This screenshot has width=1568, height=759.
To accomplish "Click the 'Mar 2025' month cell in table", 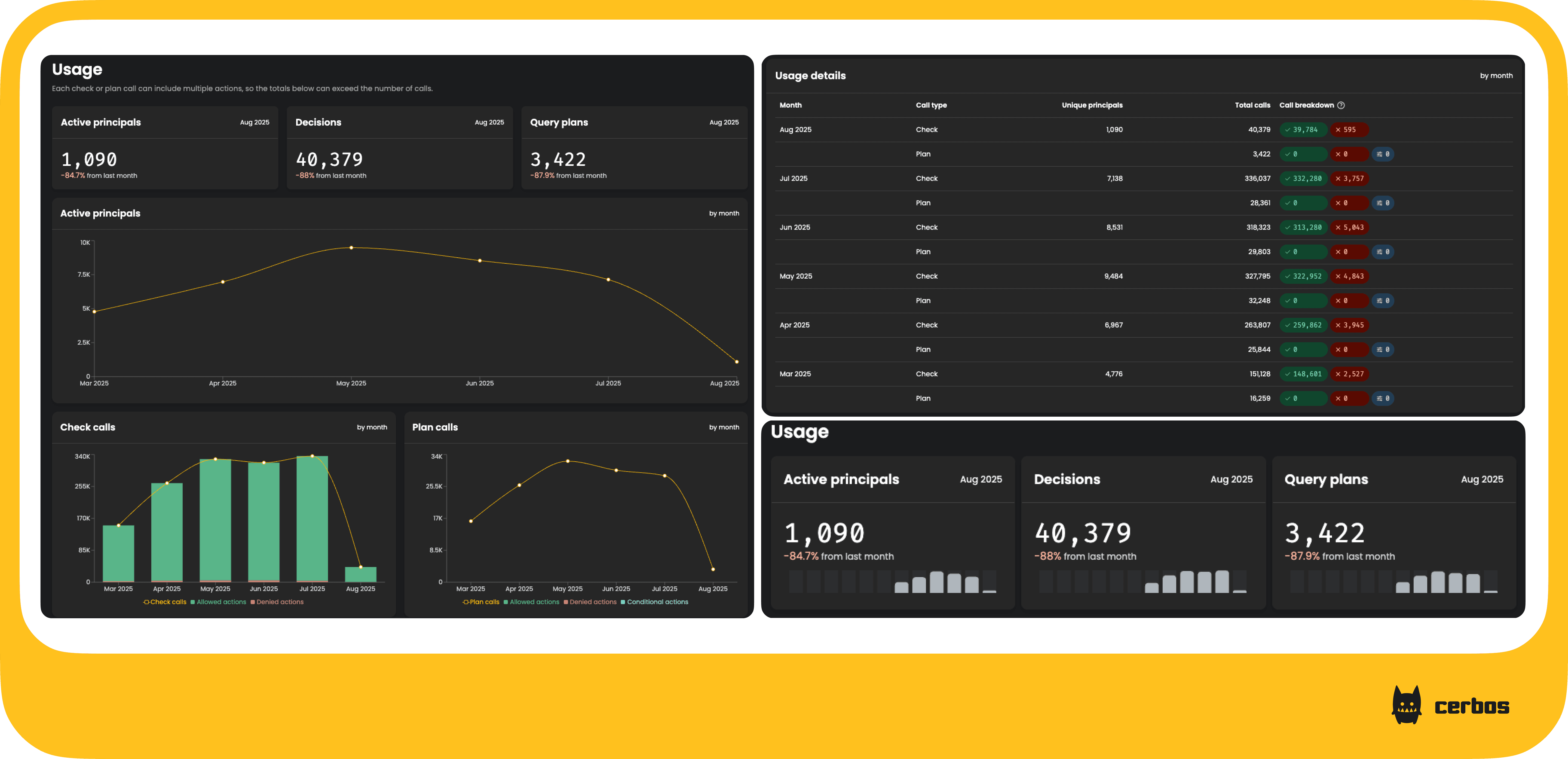I will 795,374.
